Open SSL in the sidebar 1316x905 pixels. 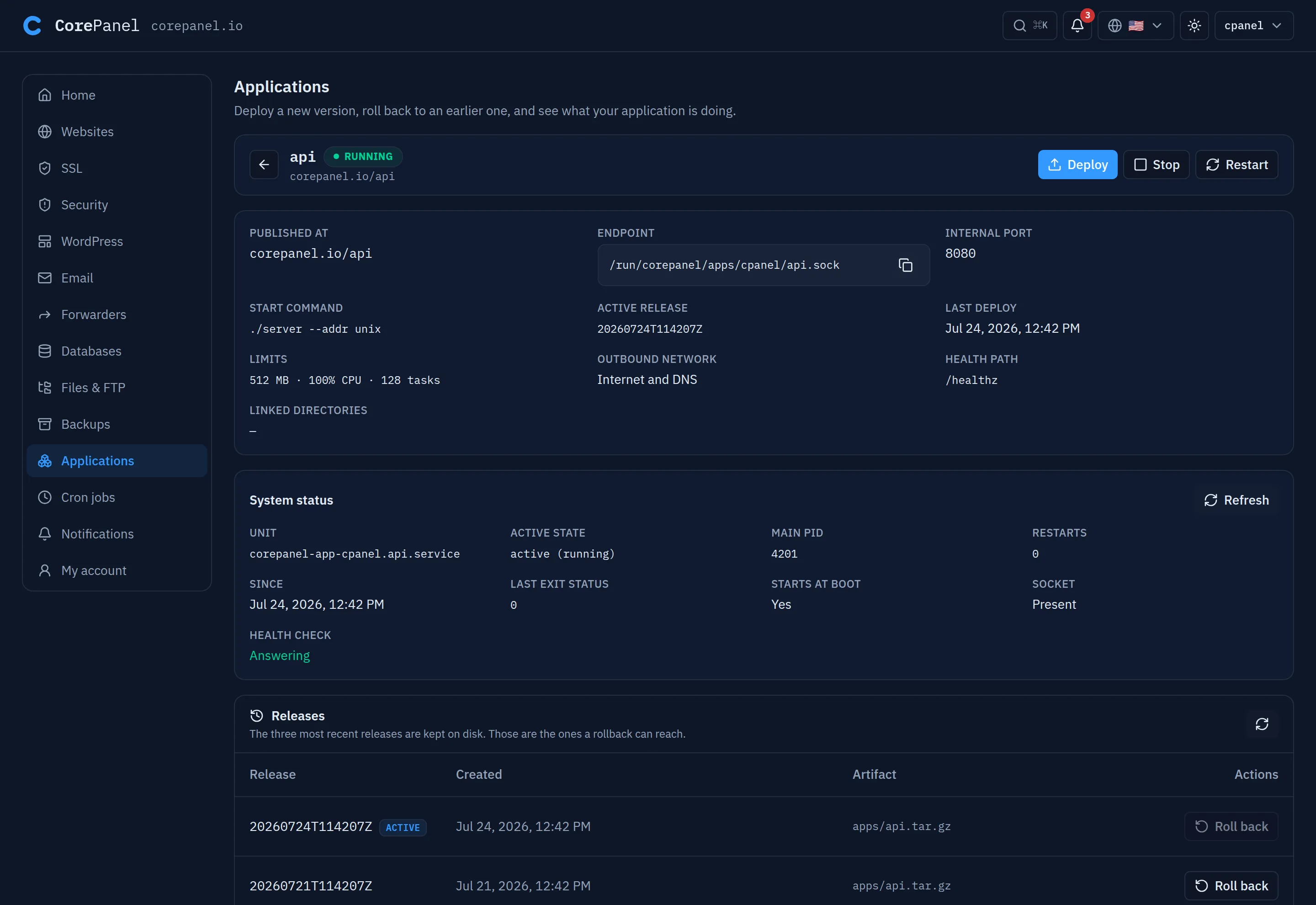coord(117,168)
